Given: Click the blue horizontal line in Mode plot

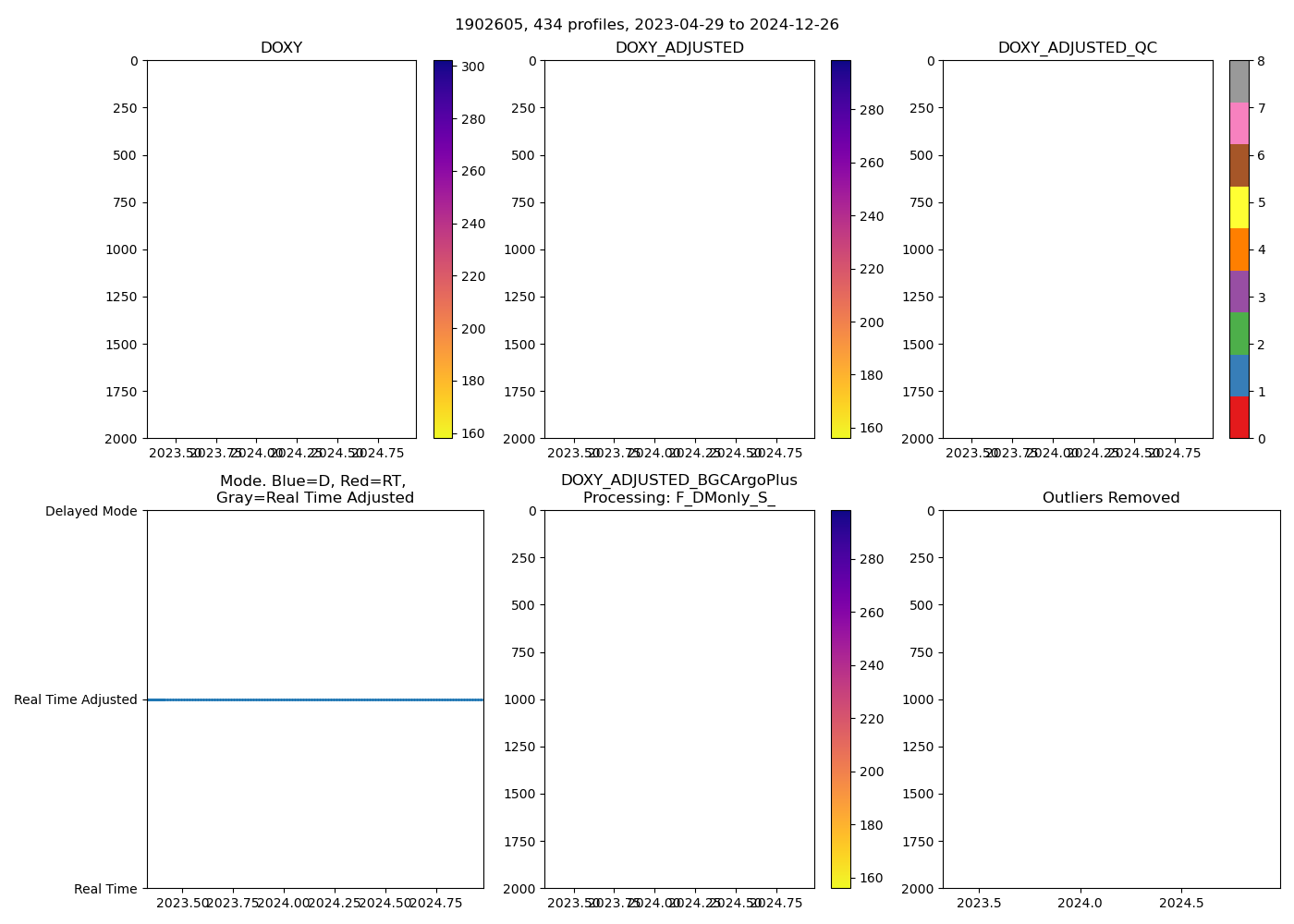Looking at the screenshot, I should tap(314, 699).
